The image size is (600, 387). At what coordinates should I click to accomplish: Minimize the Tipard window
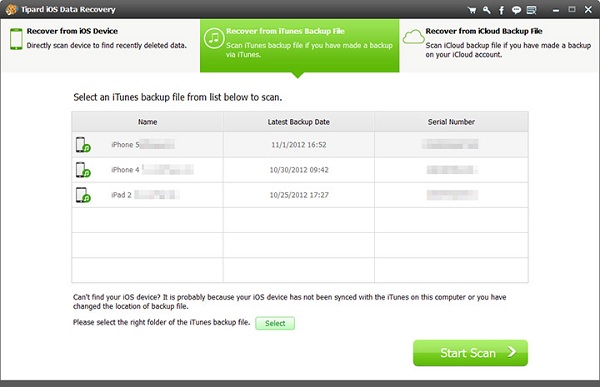pyautogui.click(x=556, y=10)
